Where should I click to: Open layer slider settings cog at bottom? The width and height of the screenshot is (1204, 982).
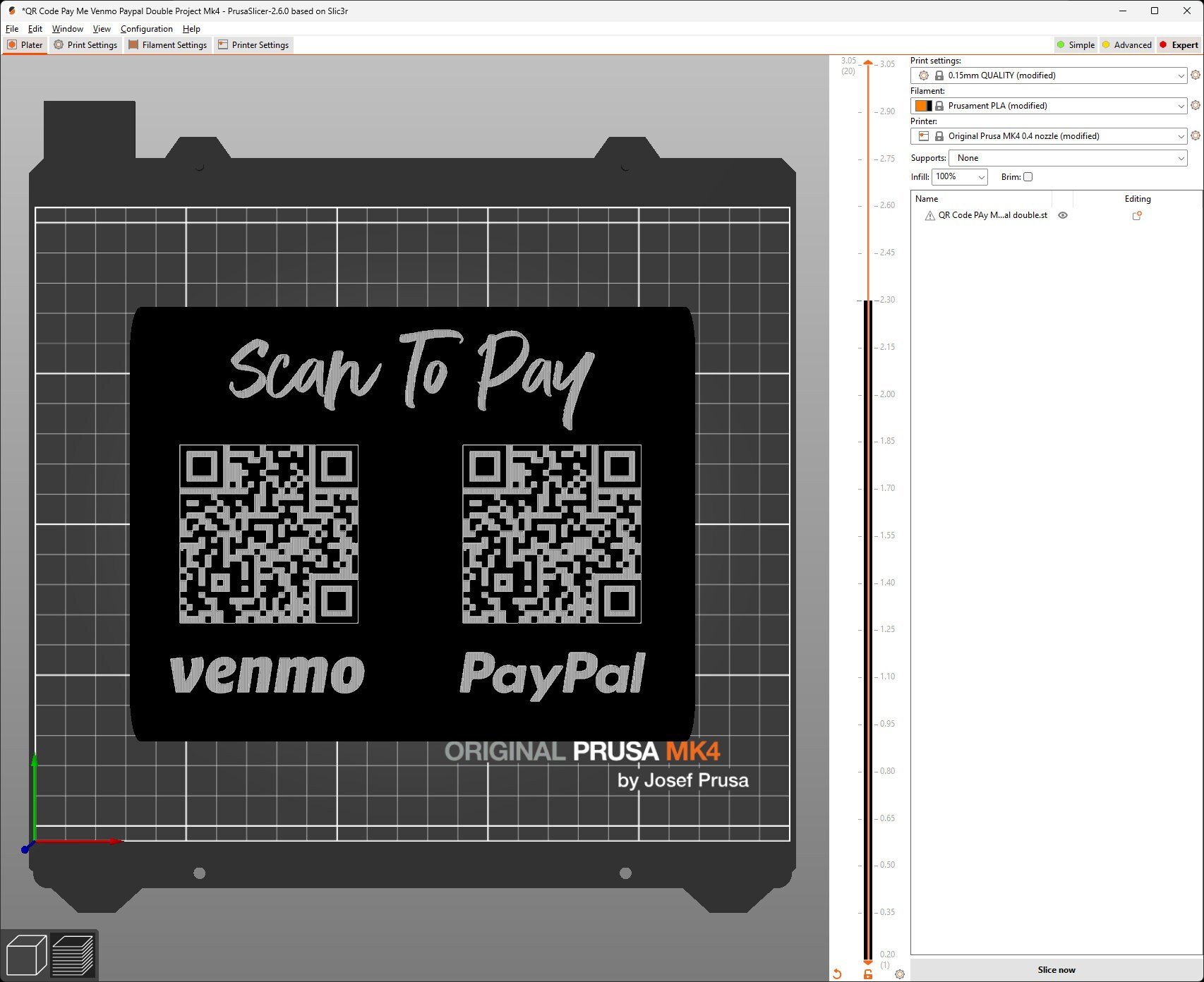tap(899, 974)
